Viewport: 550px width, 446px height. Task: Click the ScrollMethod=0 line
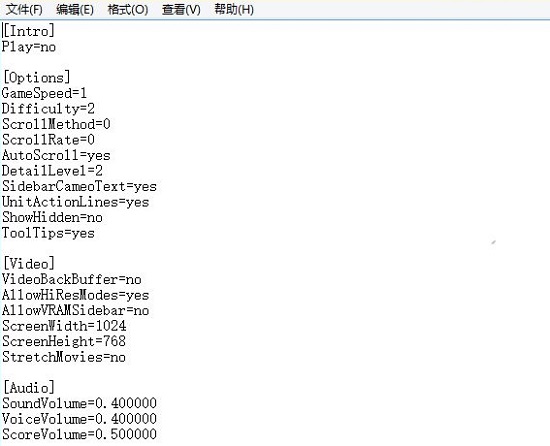point(56,124)
